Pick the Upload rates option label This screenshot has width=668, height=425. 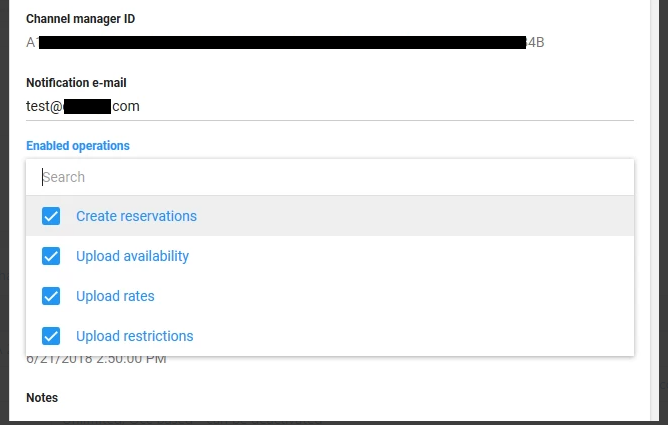[x=115, y=296]
